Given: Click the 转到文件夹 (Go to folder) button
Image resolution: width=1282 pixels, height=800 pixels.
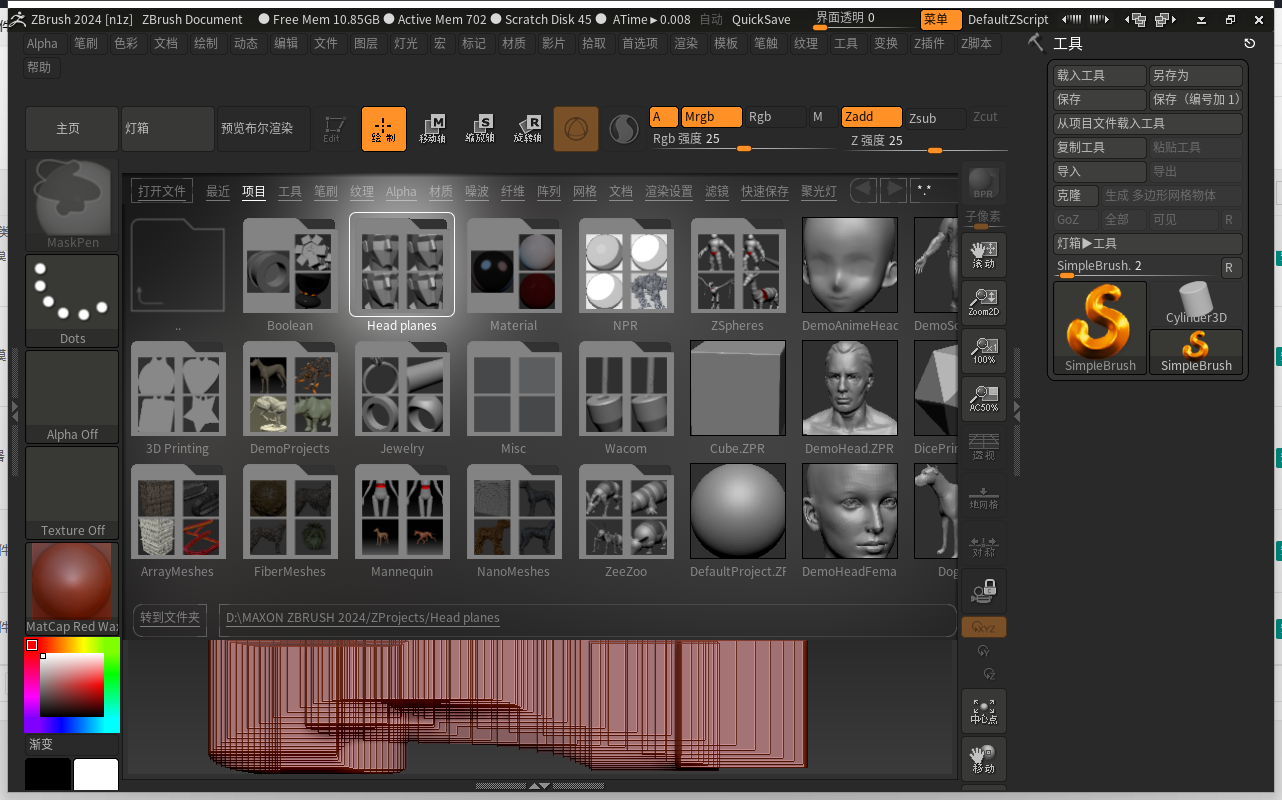Looking at the screenshot, I should point(170,617).
